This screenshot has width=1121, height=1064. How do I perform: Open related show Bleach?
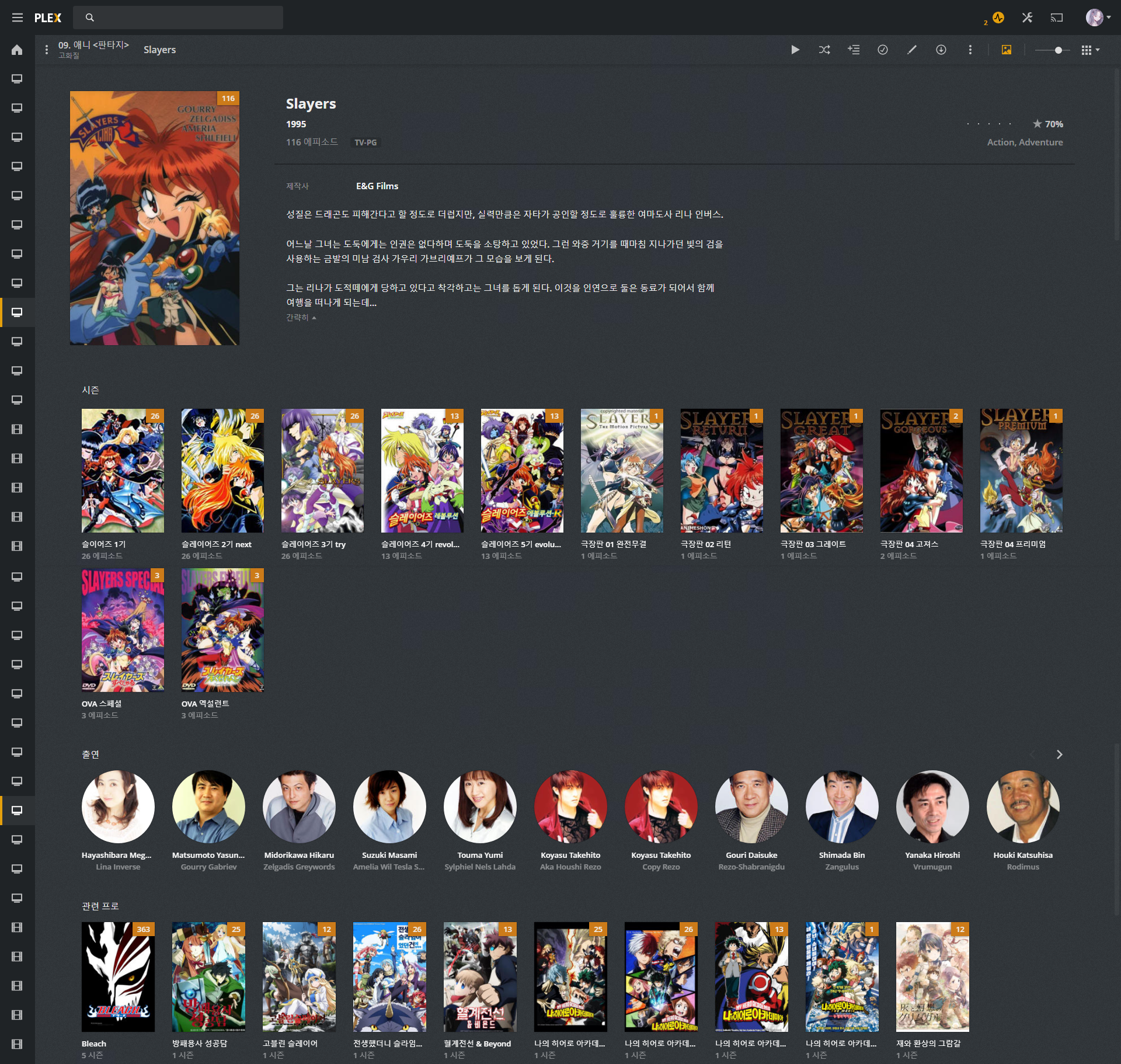coord(118,977)
